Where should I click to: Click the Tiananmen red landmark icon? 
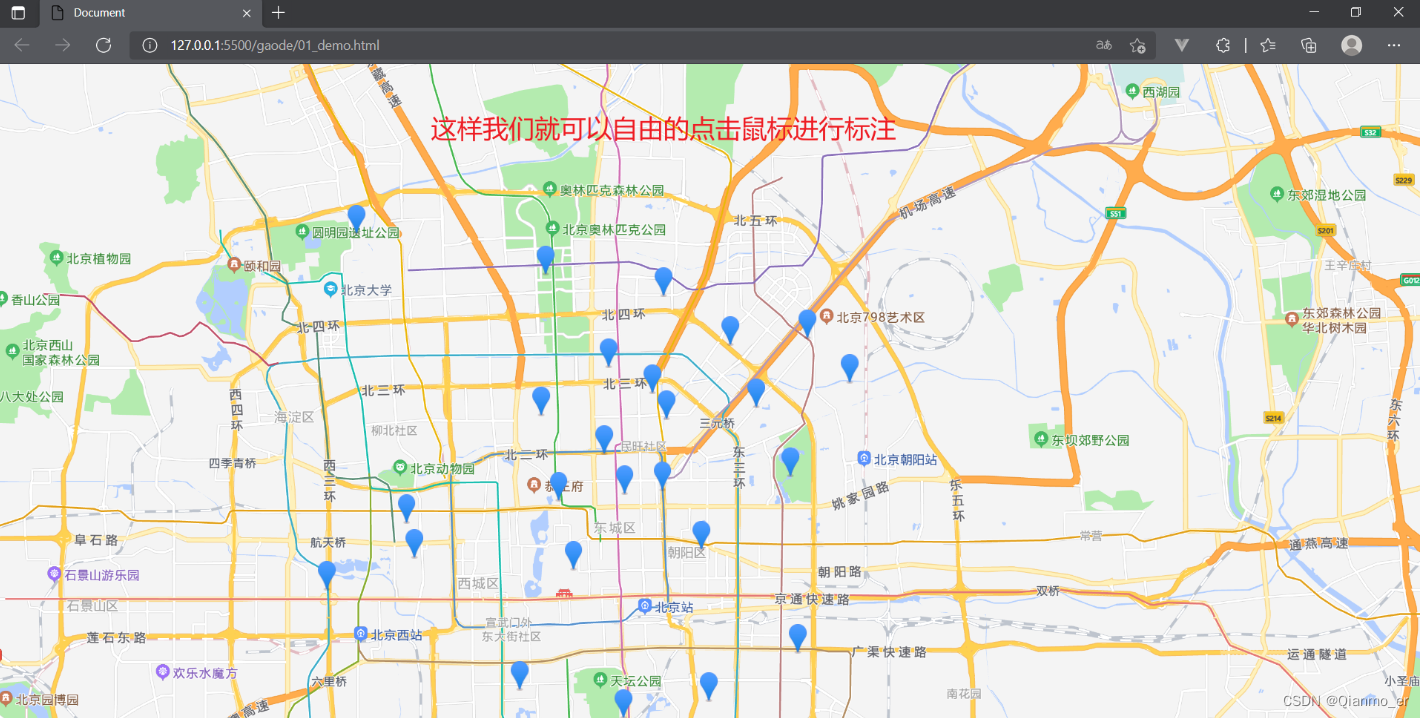pos(563,592)
